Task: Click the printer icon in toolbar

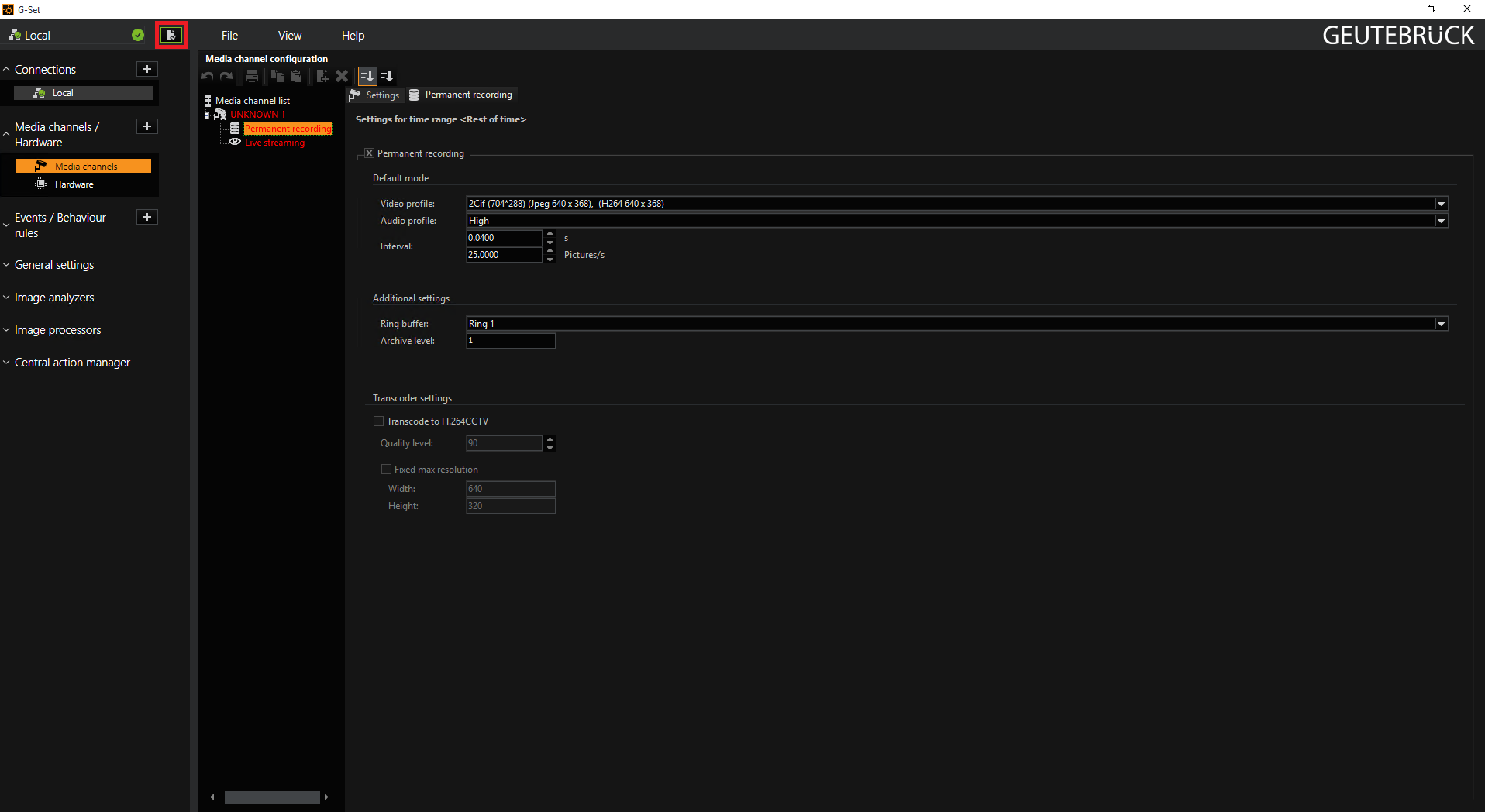Action: 252,76
